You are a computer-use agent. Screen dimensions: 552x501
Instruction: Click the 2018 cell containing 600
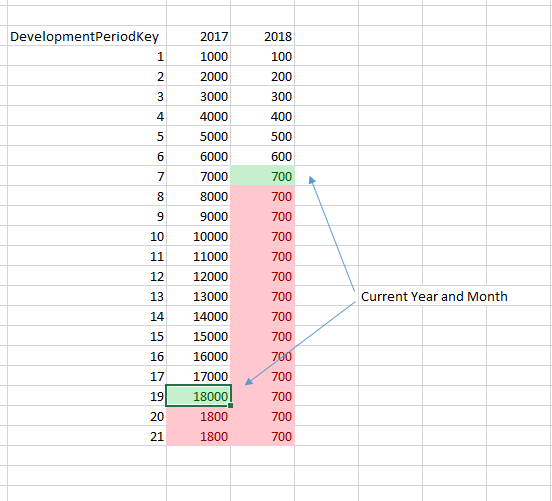click(263, 156)
